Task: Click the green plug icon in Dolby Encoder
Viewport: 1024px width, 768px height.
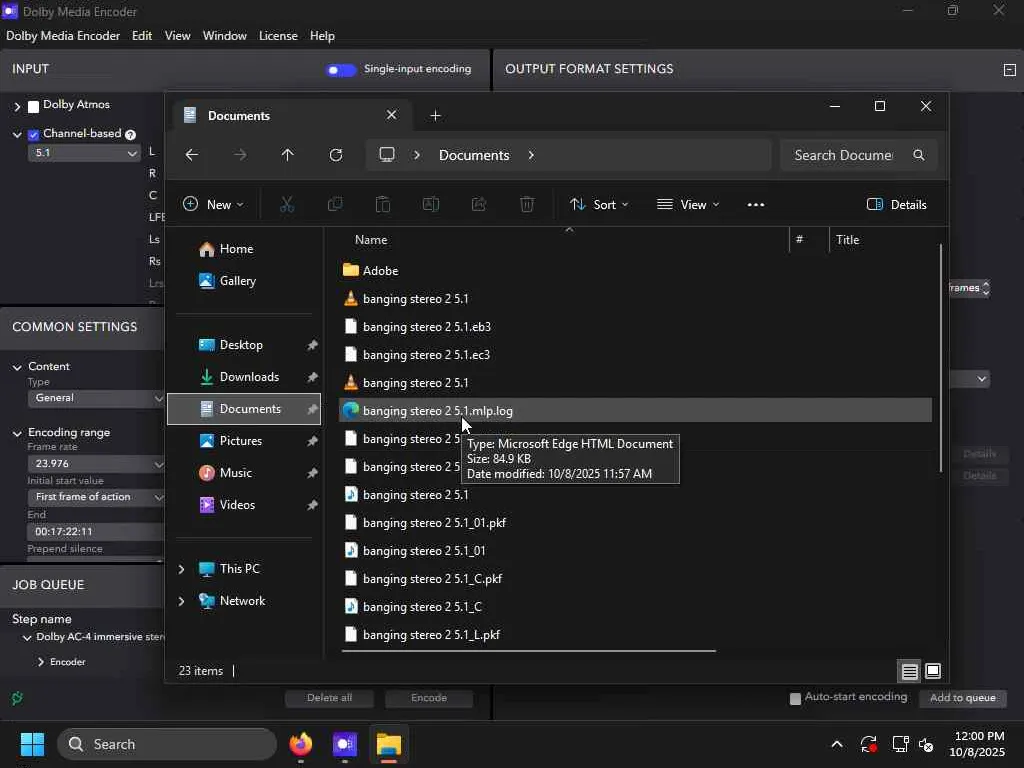Action: coord(17,698)
